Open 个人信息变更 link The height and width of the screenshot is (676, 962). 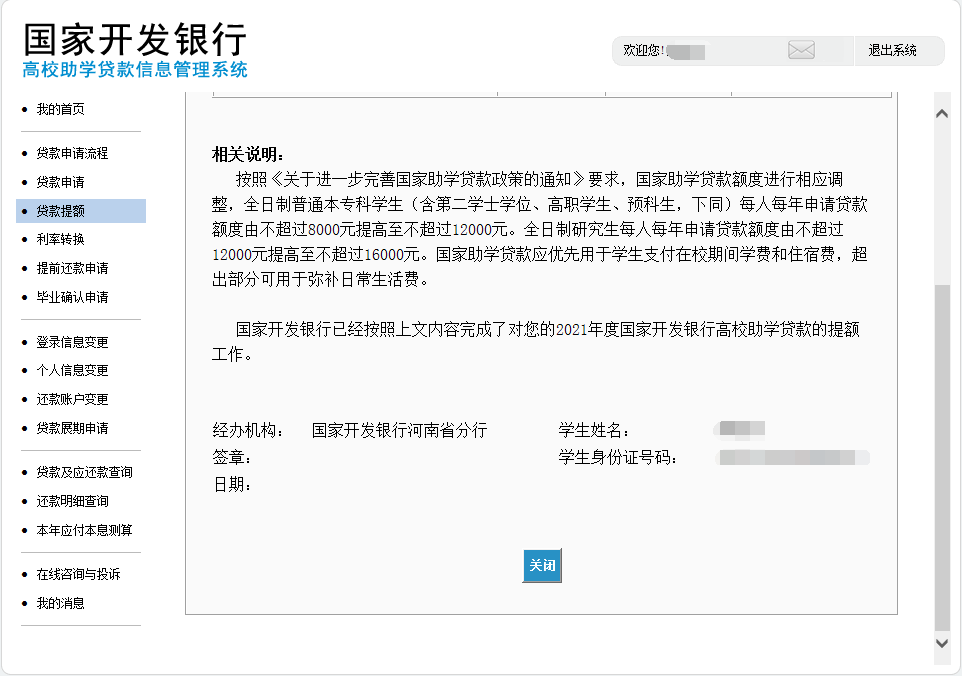(72, 371)
